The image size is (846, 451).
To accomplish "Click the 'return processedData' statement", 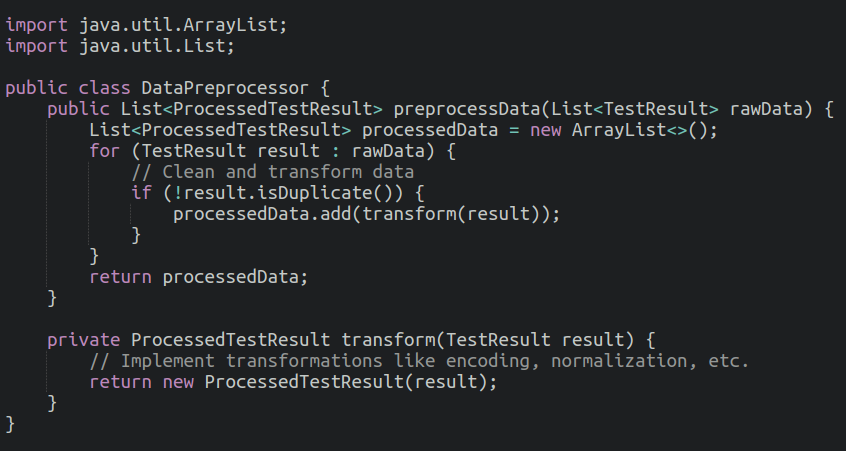I will coord(199,277).
